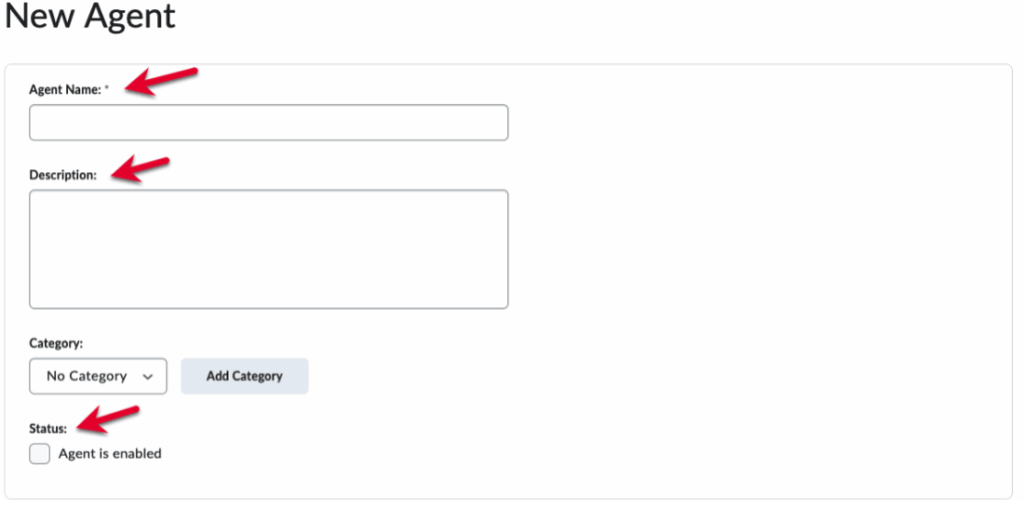
Task: Click the "Status:" field label
Action: coord(48,429)
